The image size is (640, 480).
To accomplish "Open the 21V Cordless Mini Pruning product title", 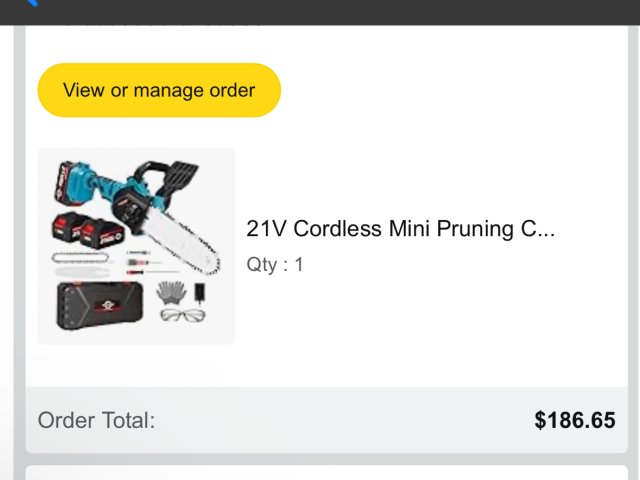I will (x=400, y=228).
